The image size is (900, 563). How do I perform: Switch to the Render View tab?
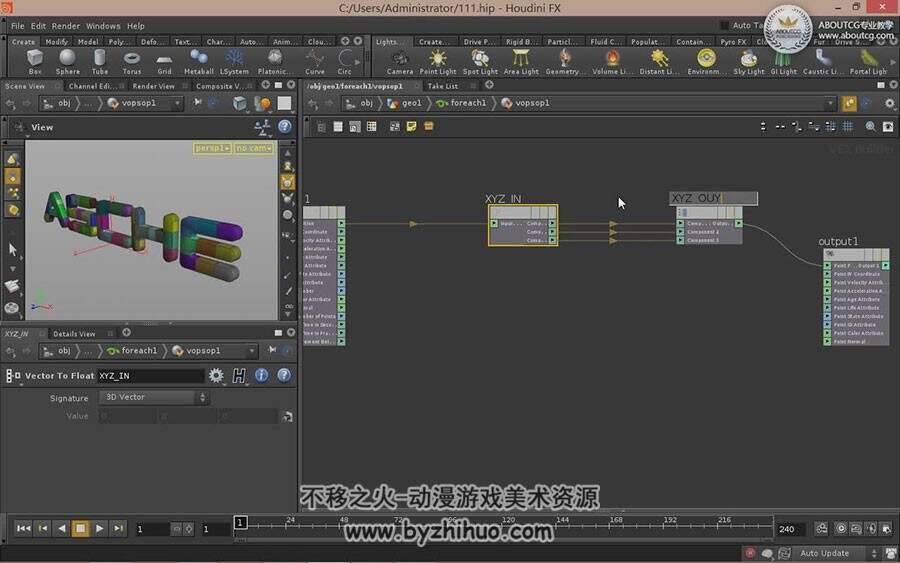153,86
